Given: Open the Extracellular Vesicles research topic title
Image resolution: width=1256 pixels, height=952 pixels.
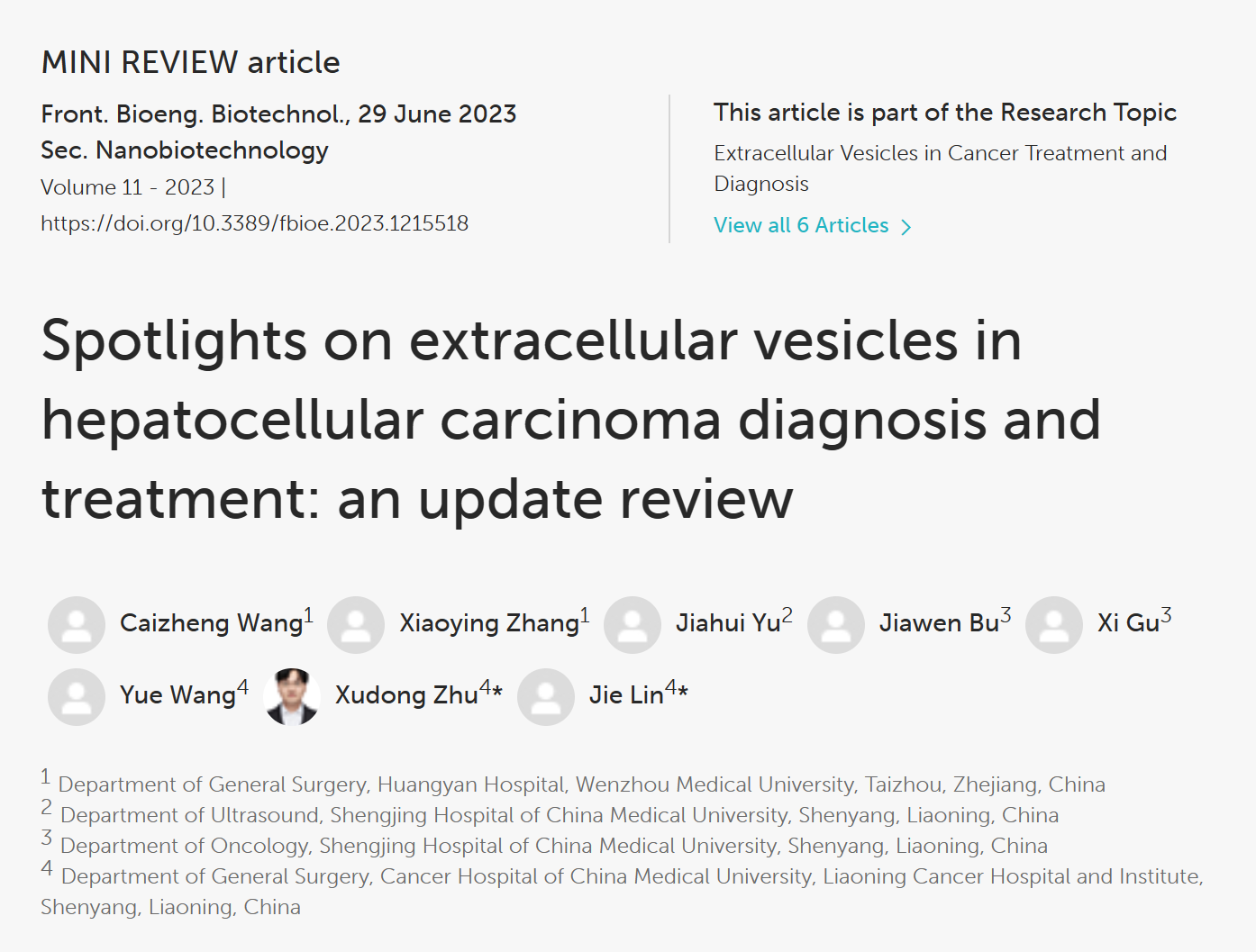Looking at the screenshot, I should (x=940, y=168).
